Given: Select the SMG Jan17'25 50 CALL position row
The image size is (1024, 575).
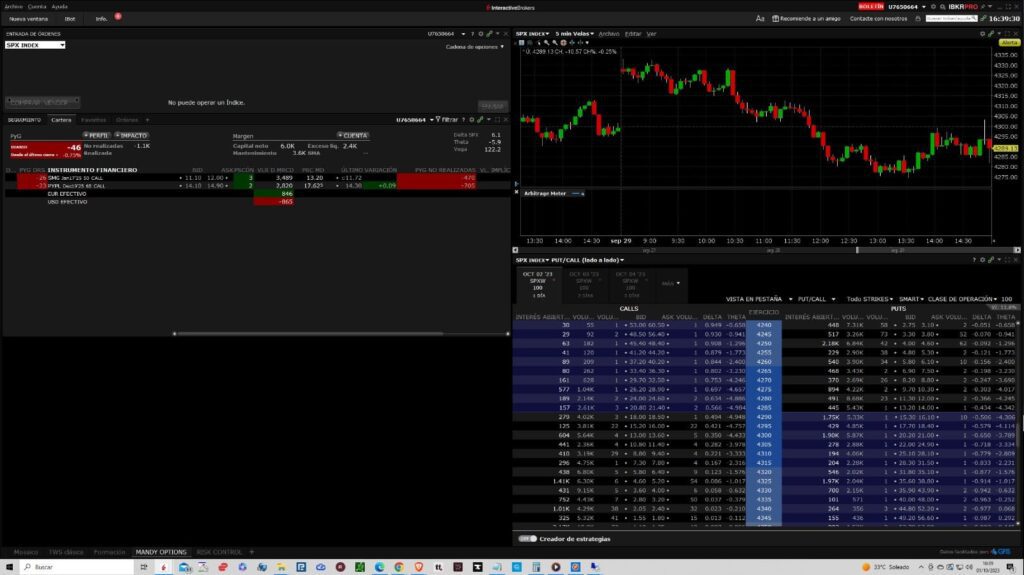Looking at the screenshot, I should [257, 178].
